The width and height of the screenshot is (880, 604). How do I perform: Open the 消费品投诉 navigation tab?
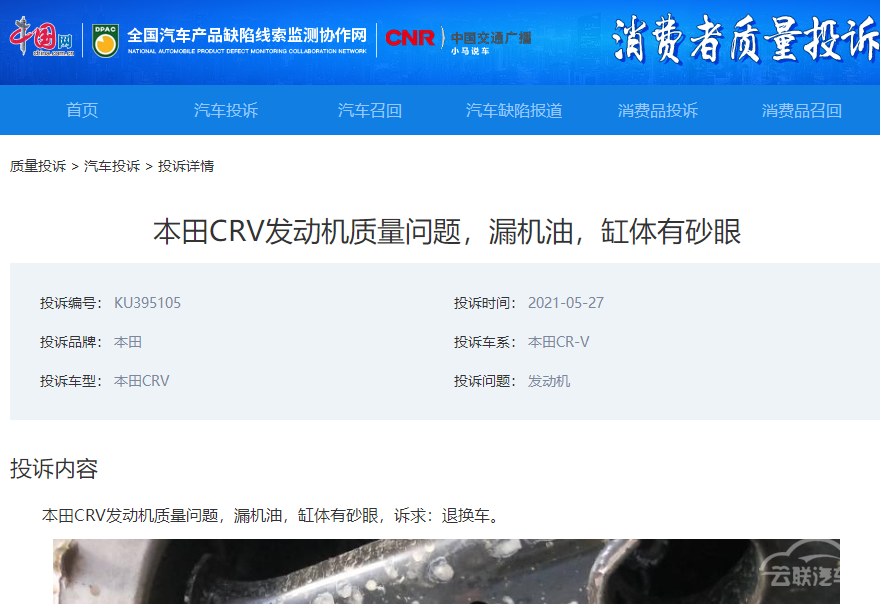658,110
